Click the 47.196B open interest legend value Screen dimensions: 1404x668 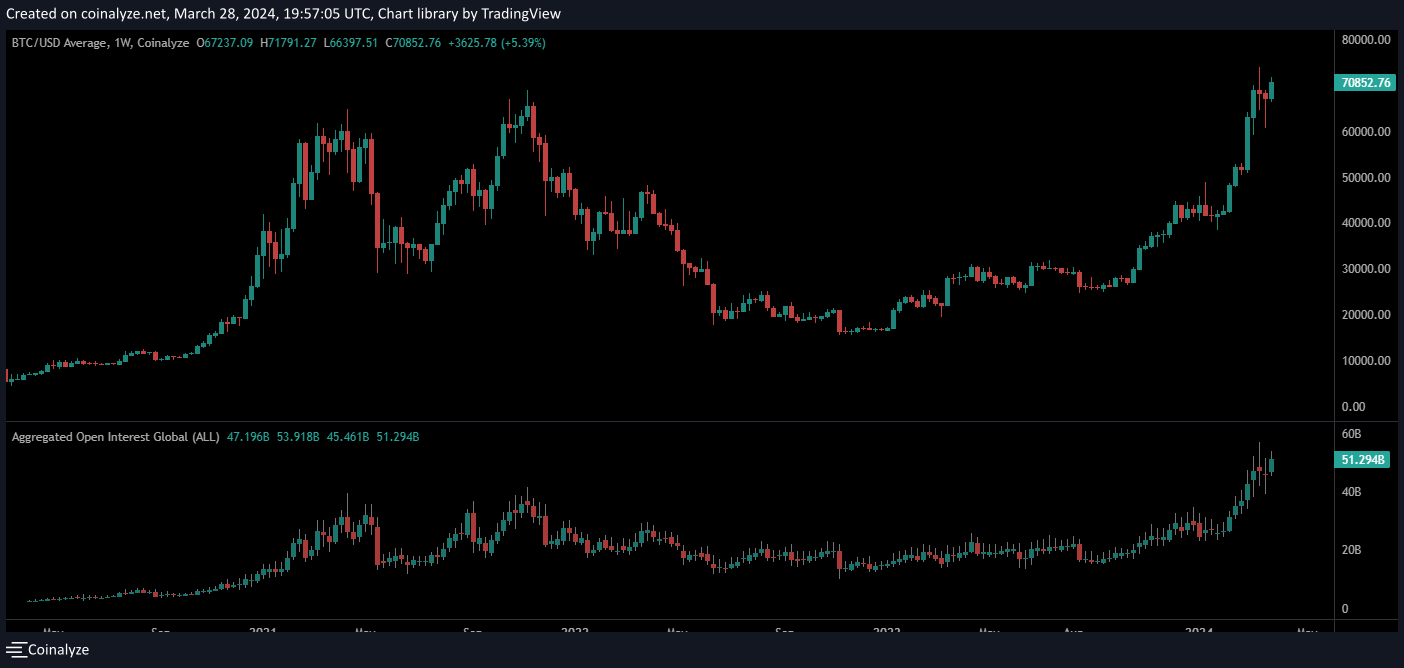250,437
